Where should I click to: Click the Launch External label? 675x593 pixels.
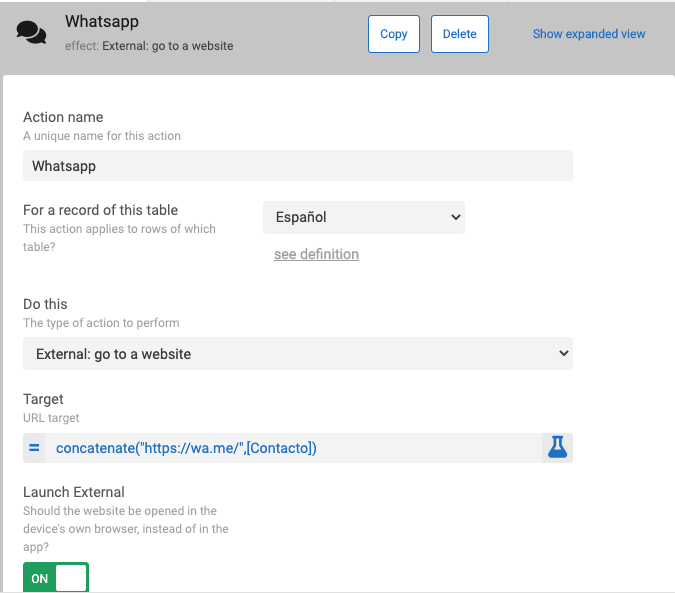pyautogui.click(x=74, y=492)
